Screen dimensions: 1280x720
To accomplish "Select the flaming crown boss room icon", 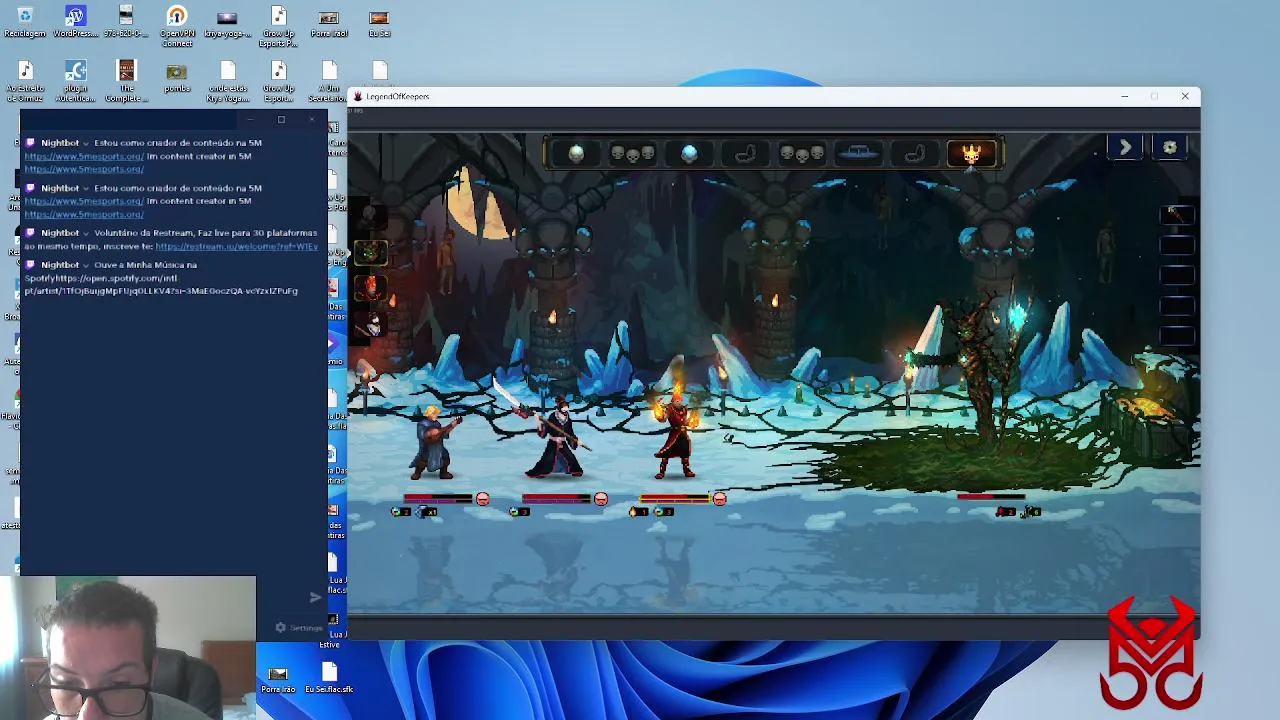I will [971, 153].
